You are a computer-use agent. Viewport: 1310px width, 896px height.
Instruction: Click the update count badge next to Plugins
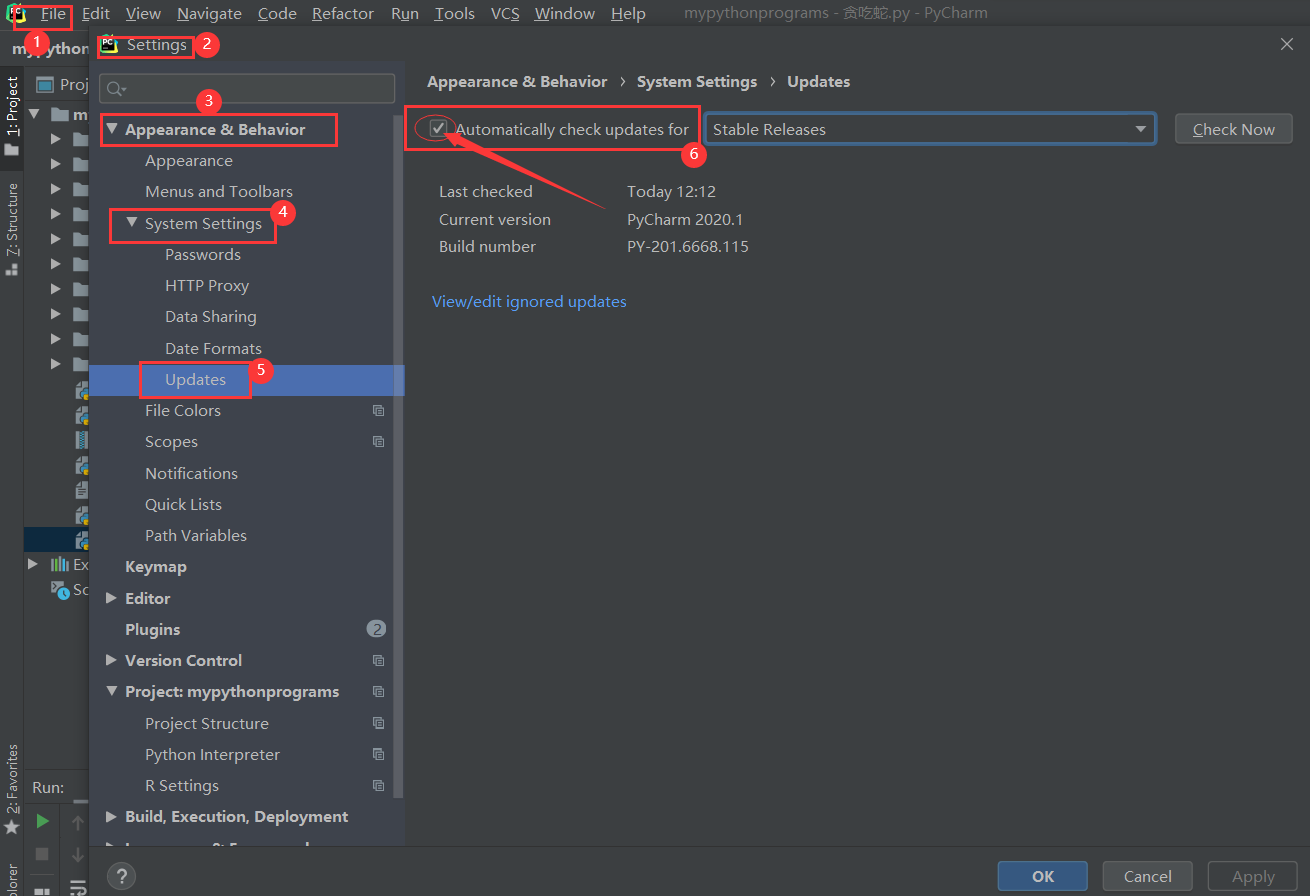376,629
